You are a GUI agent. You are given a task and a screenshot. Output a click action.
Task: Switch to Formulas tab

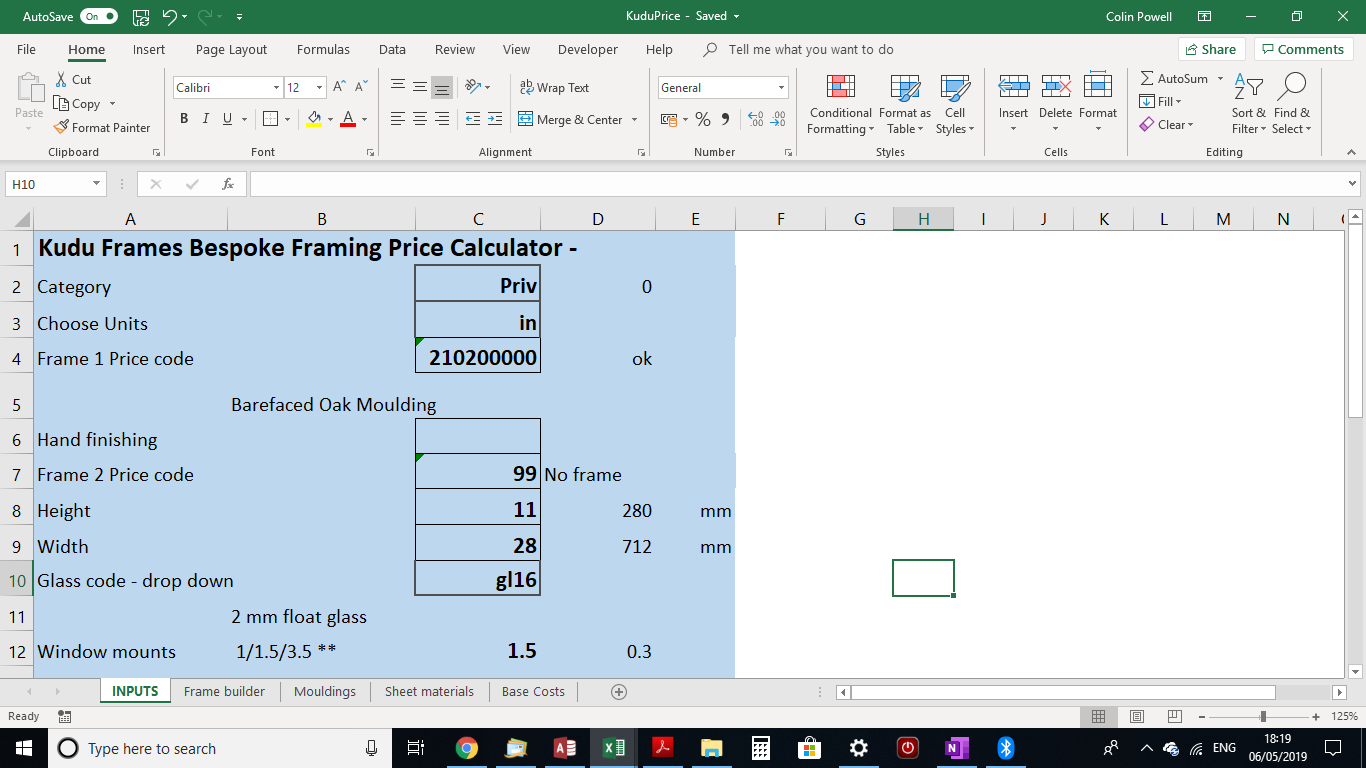[x=323, y=49]
